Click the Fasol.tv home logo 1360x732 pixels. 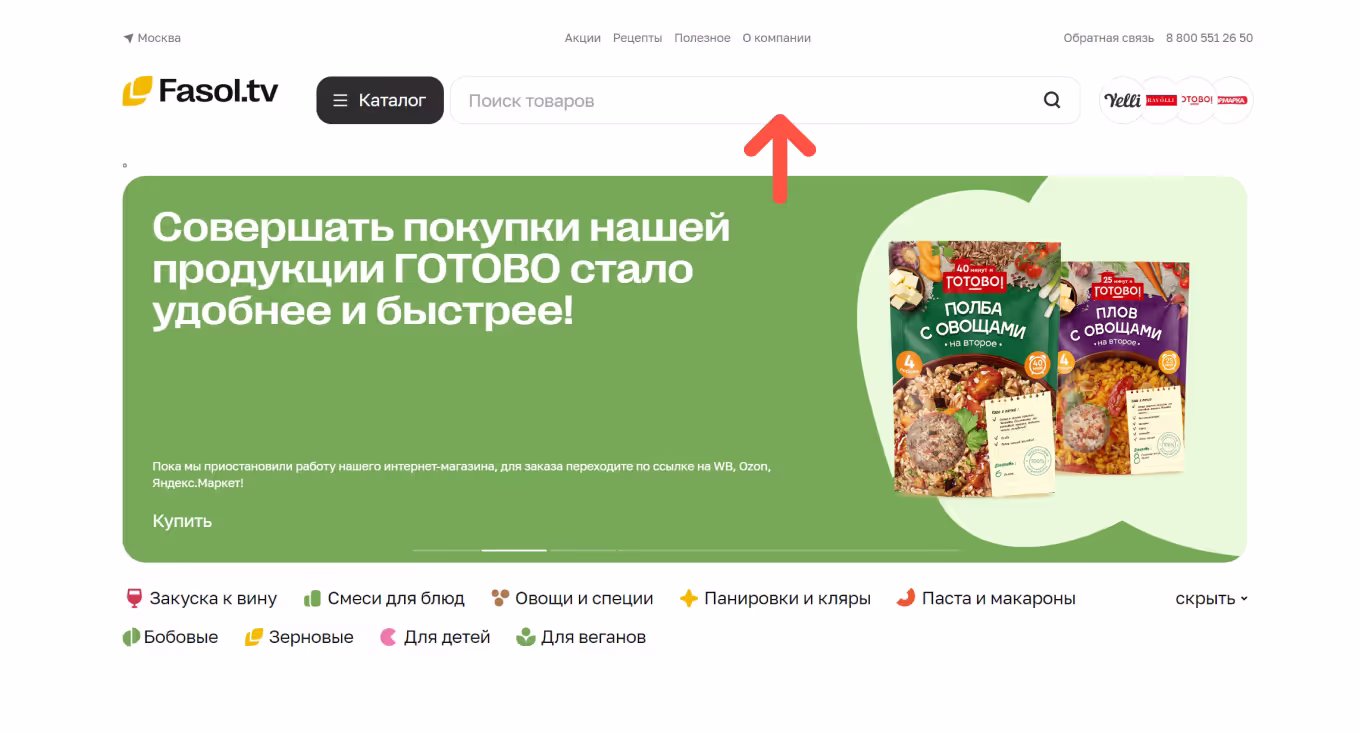pyautogui.click(x=200, y=91)
